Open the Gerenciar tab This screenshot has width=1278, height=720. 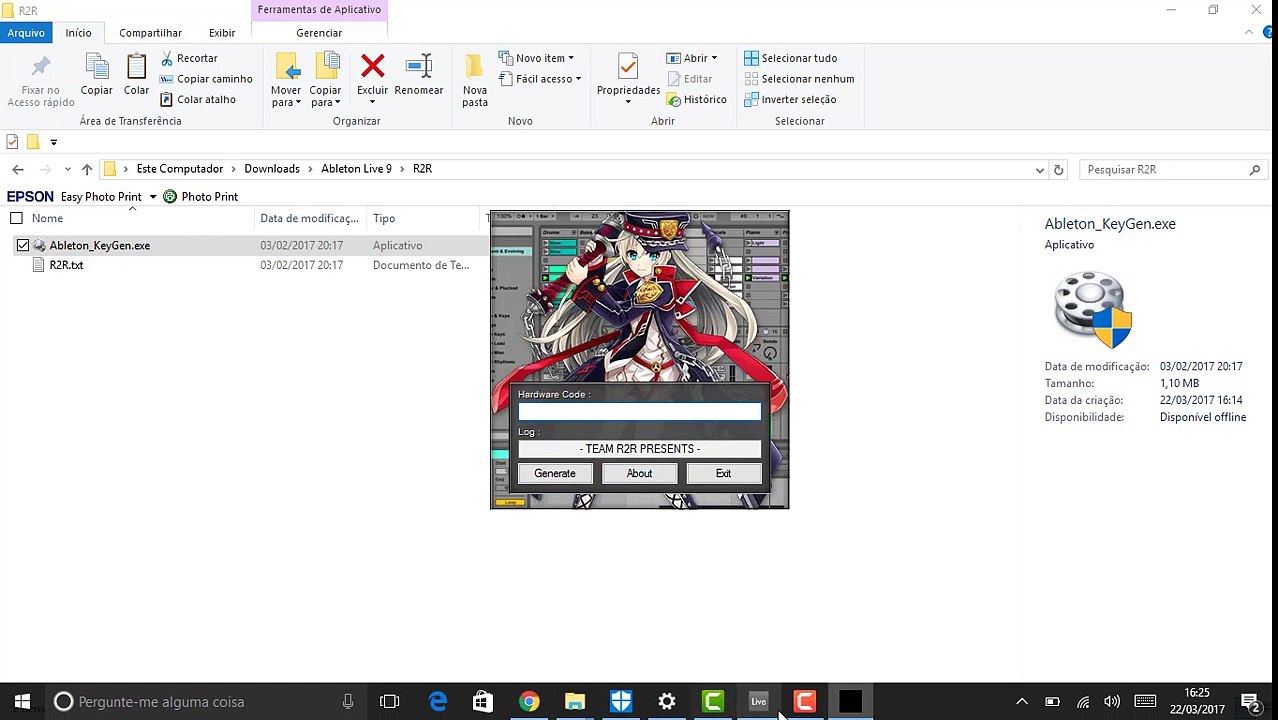point(319,33)
